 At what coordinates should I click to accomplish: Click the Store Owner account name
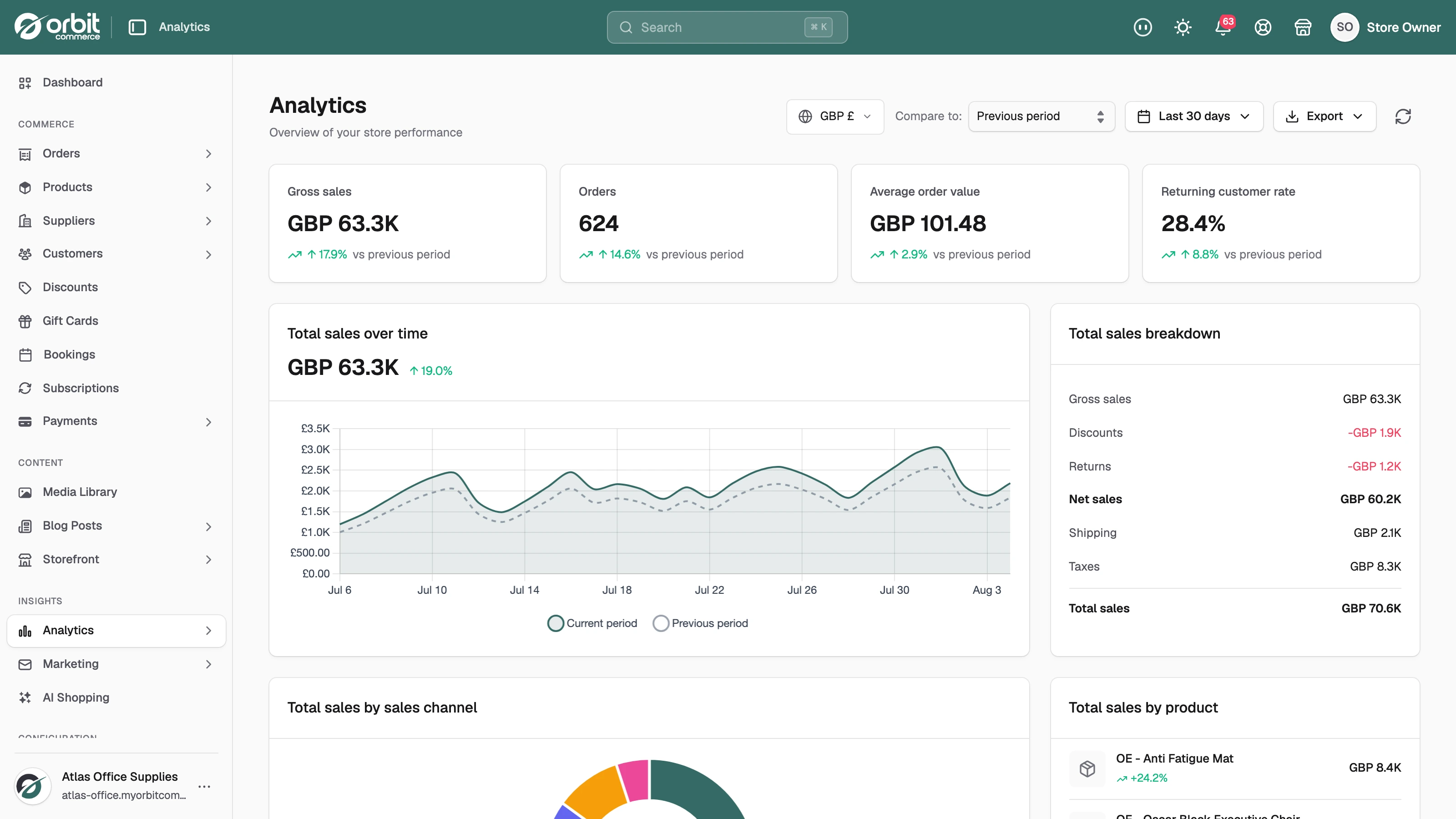click(1403, 27)
